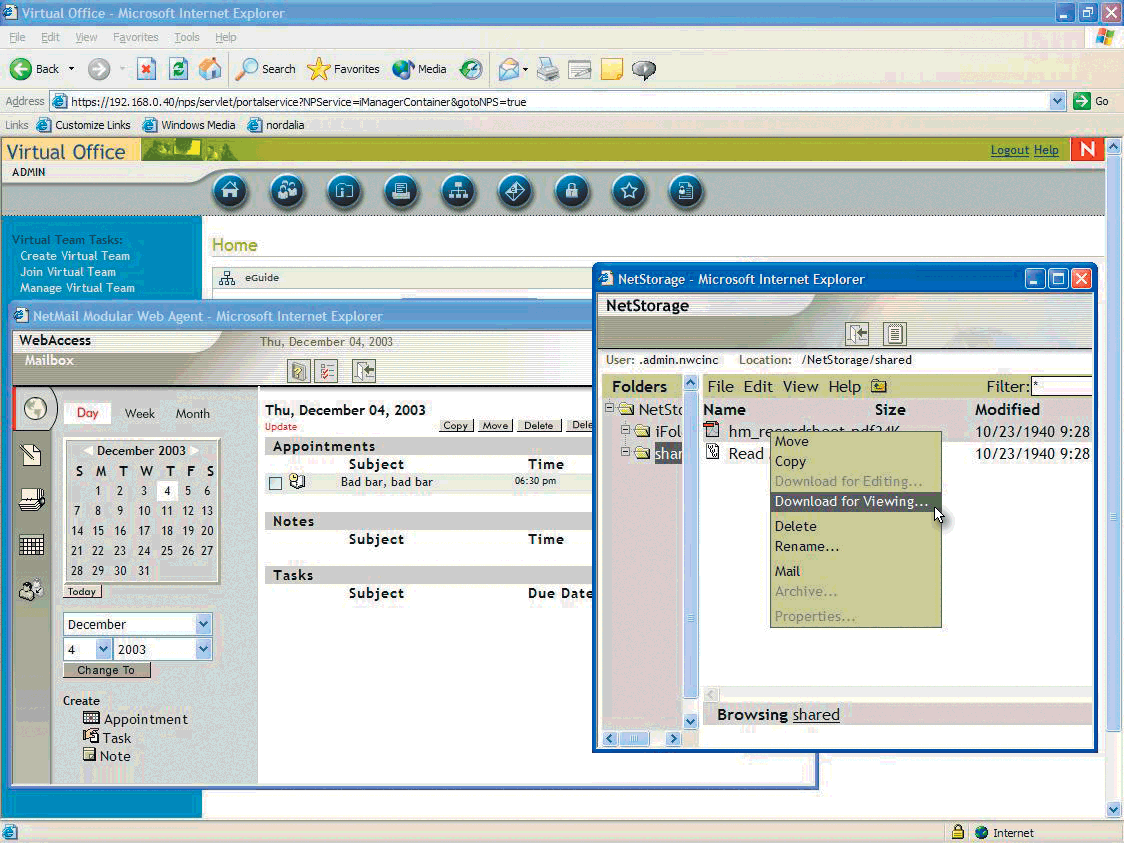Click the IE Refresh toolbar icon
This screenshot has height=843, width=1124.
point(178,69)
